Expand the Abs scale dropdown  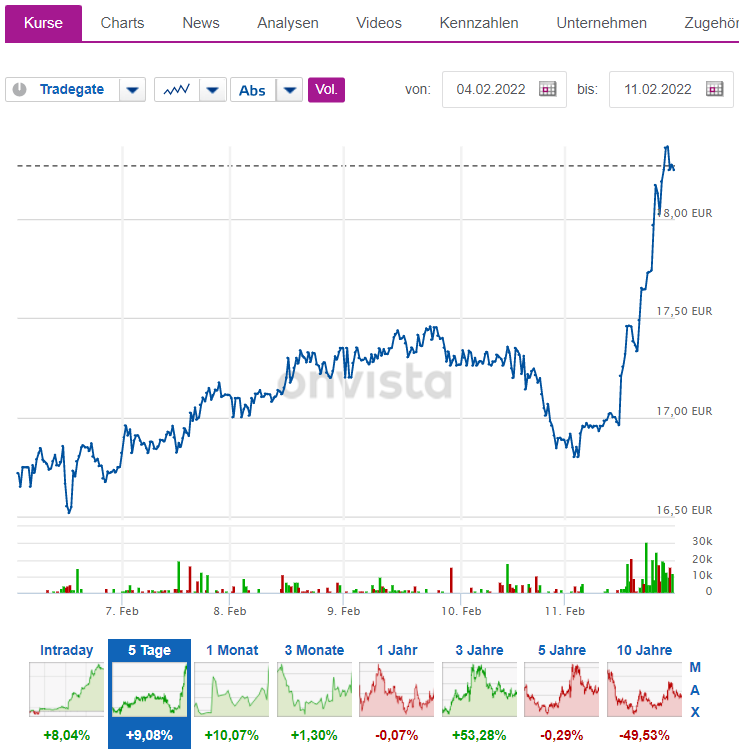click(290, 90)
